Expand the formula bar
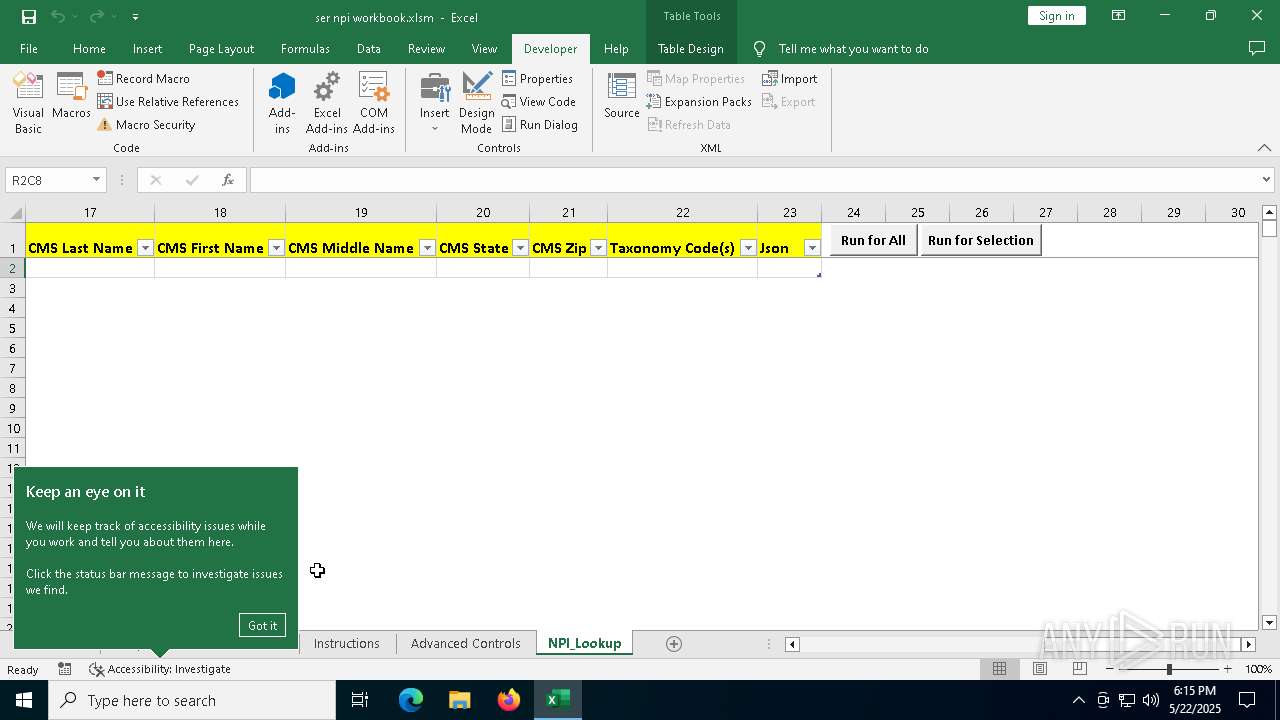The image size is (1280, 720). [1266, 180]
